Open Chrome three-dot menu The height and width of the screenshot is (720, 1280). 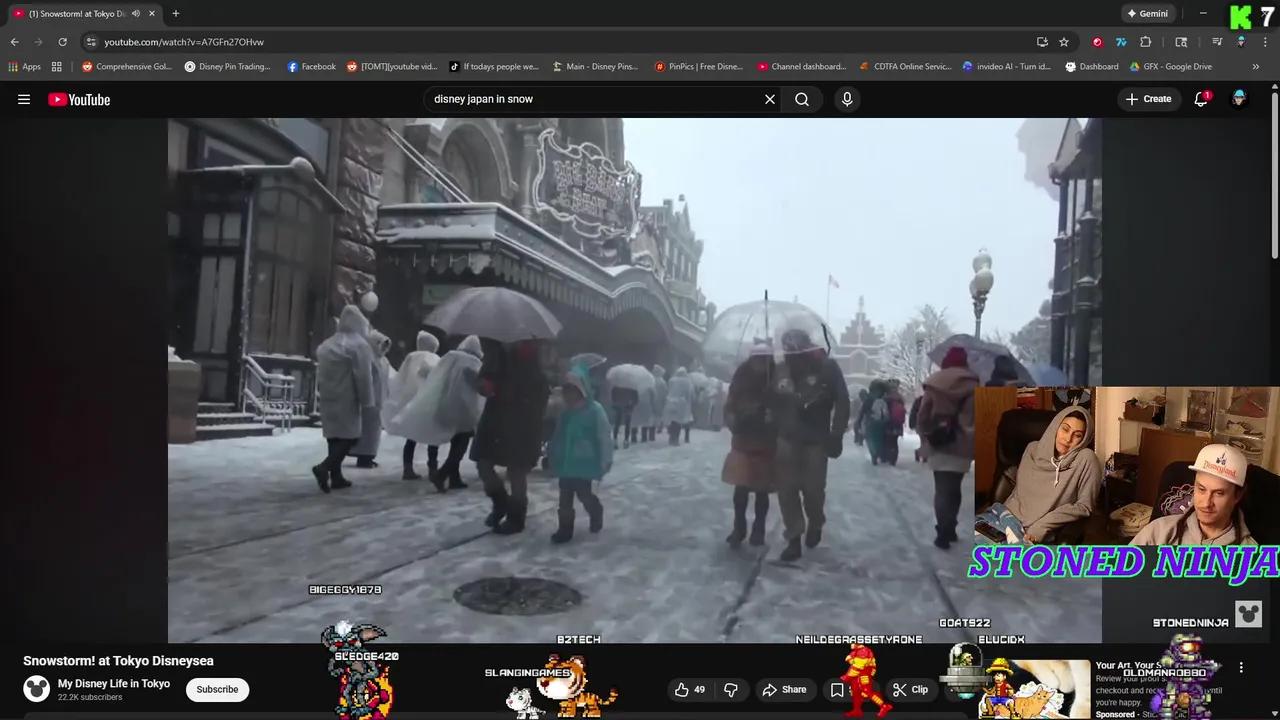click(1264, 42)
